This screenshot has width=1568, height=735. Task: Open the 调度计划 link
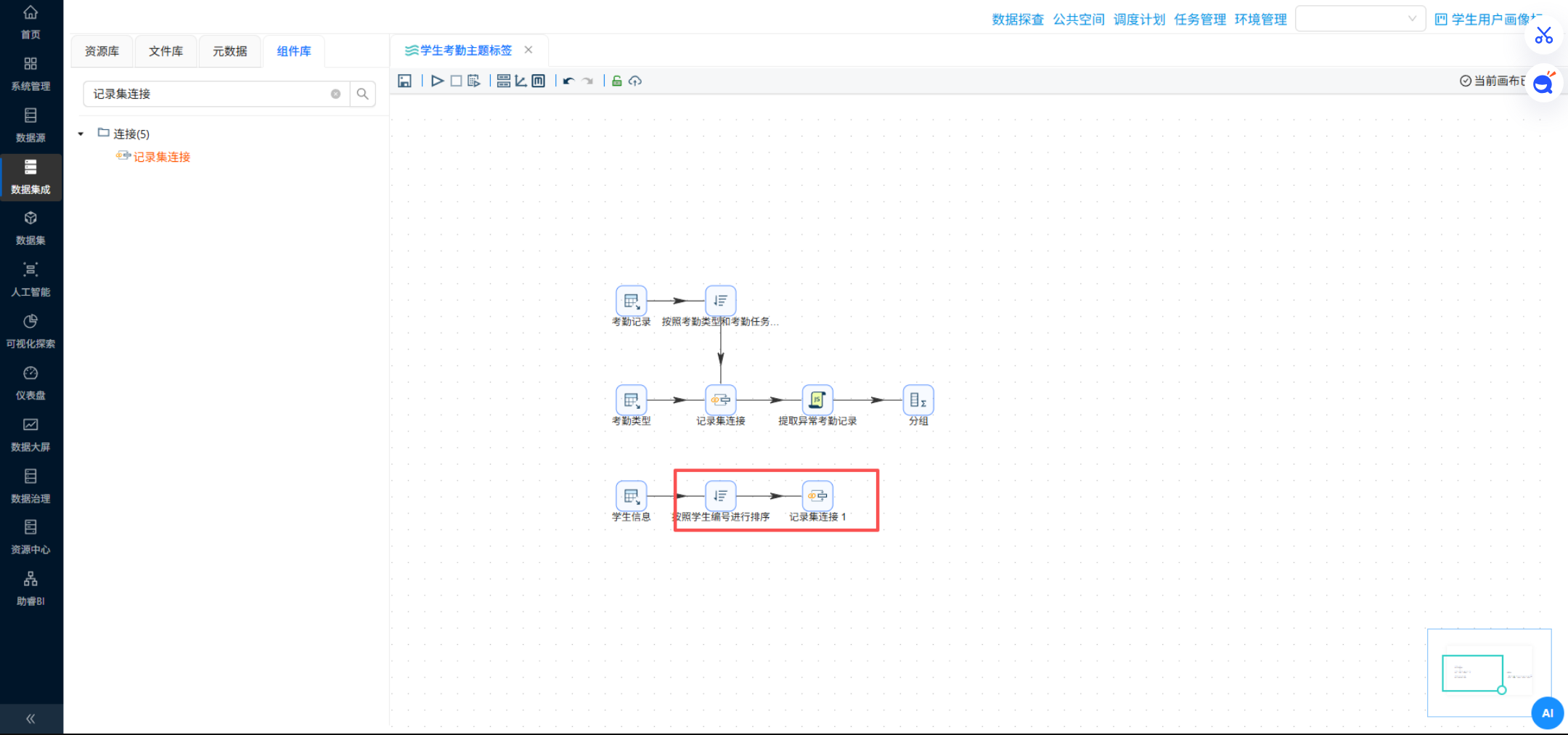(1139, 20)
